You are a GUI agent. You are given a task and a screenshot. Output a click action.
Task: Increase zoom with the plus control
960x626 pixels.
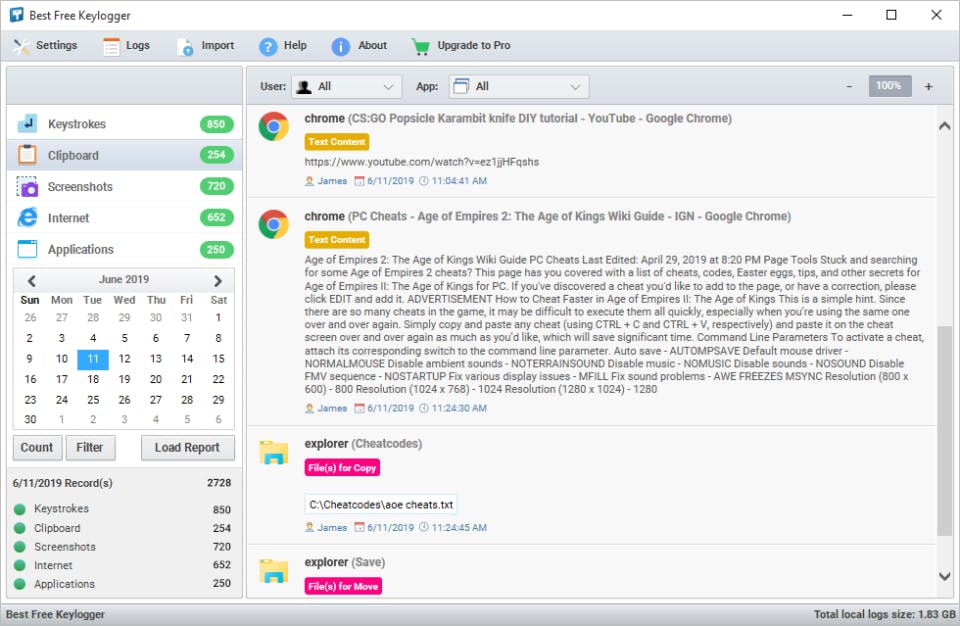(x=928, y=86)
